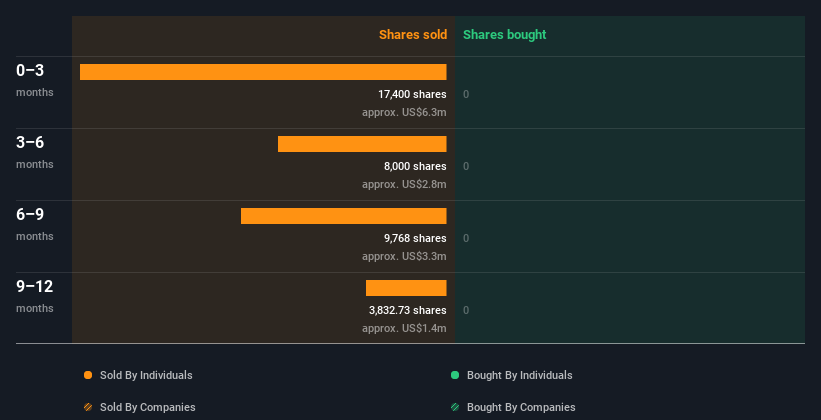821x420 pixels.
Task: Click the 0 bought value in 0–3 months row
Action: (x=466, y=94)
